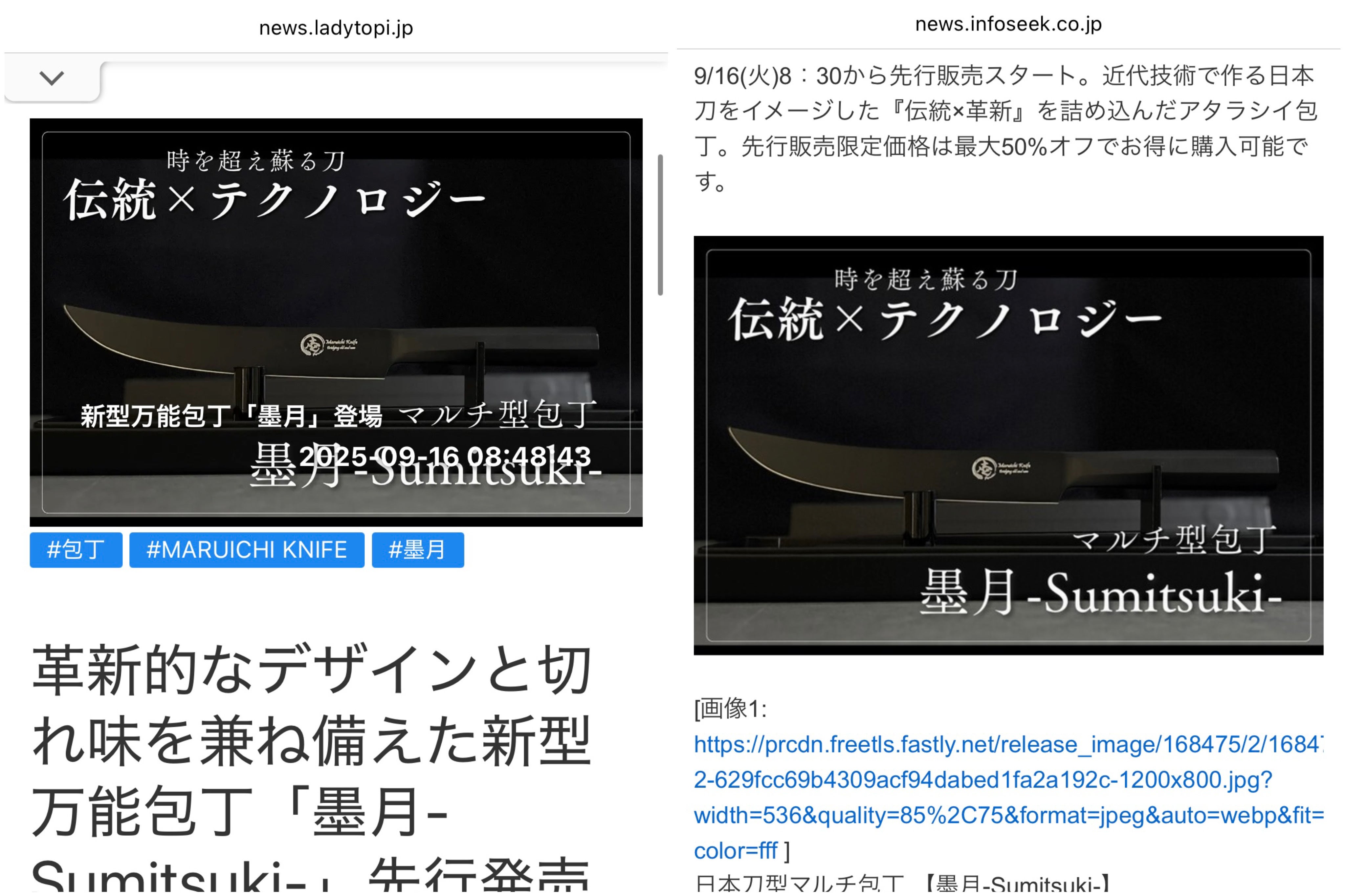Click the 2025-09-16 08:48:43 timestamp overlay

[444, 456]
